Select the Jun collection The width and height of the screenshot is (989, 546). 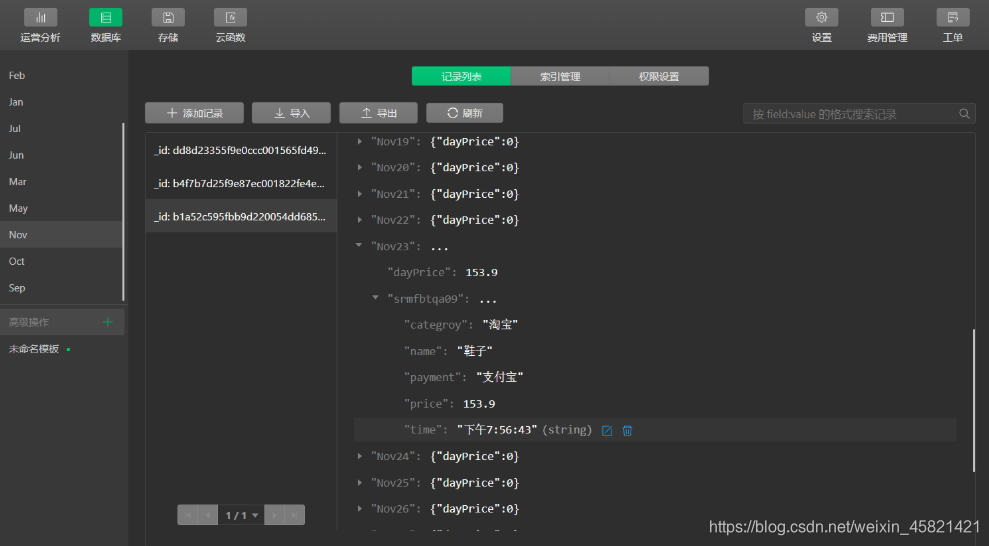tap(62, 155)
